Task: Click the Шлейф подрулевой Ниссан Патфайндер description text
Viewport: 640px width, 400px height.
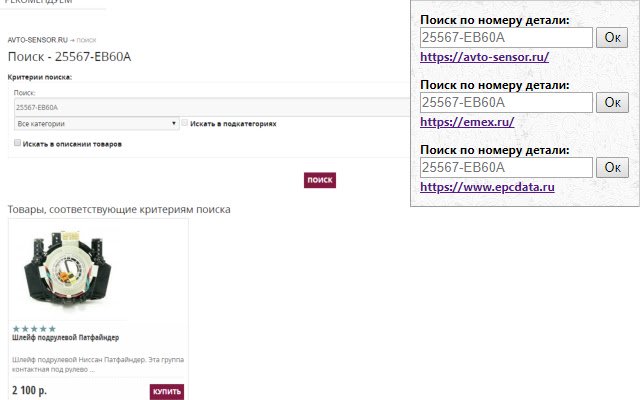Action: (x=98, y=364)
